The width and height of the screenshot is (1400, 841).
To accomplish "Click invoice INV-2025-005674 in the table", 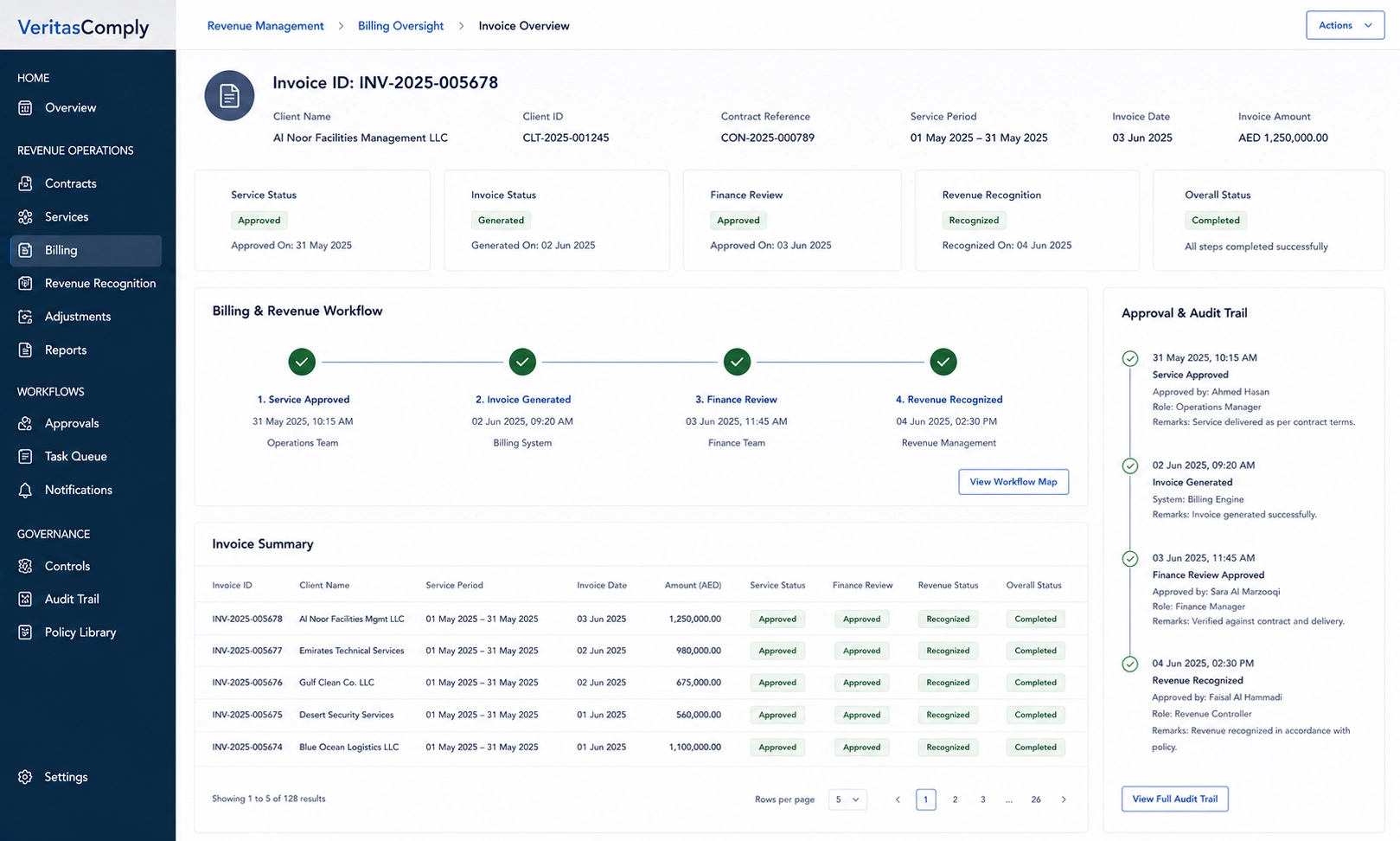I will [x=247, y=747].
